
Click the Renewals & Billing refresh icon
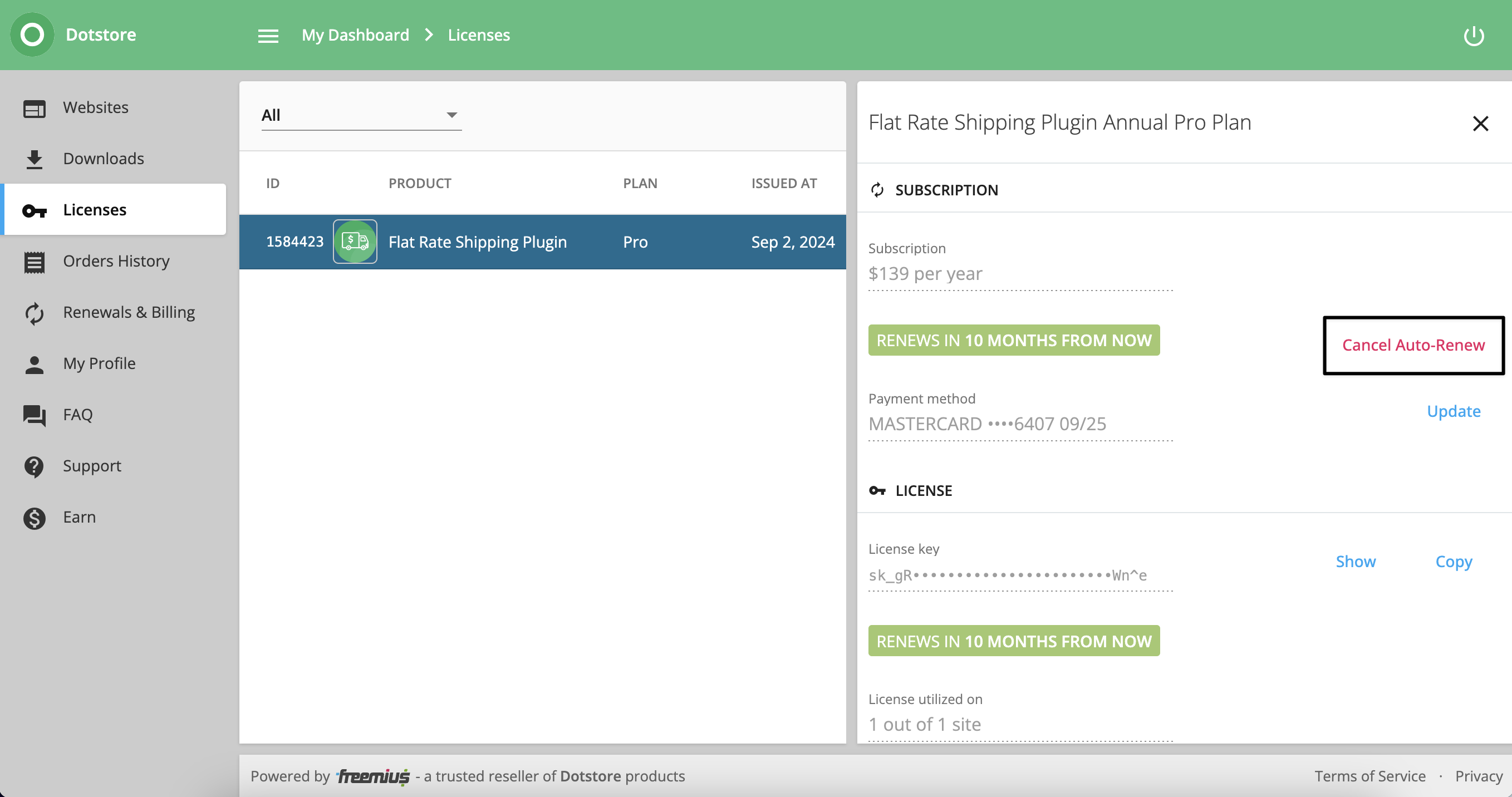coord(34,313)
